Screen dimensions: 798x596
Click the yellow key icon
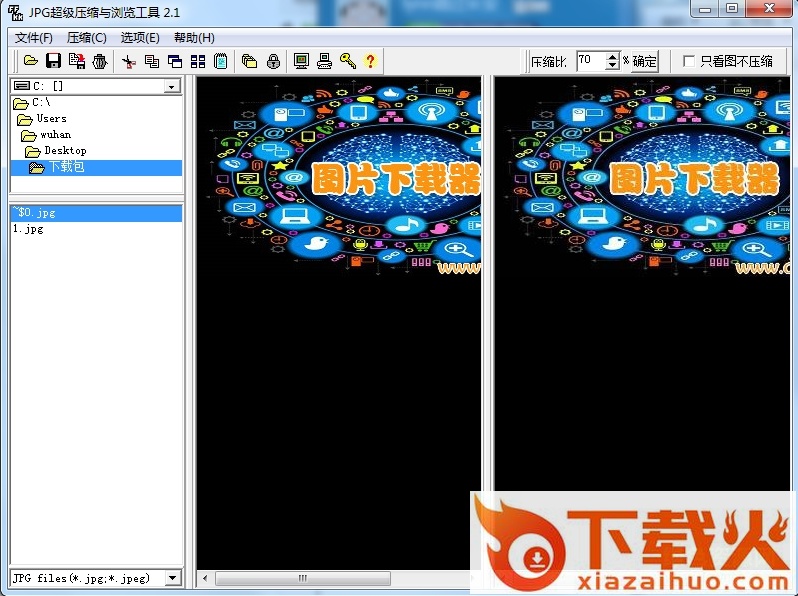[x=347, y=61]
